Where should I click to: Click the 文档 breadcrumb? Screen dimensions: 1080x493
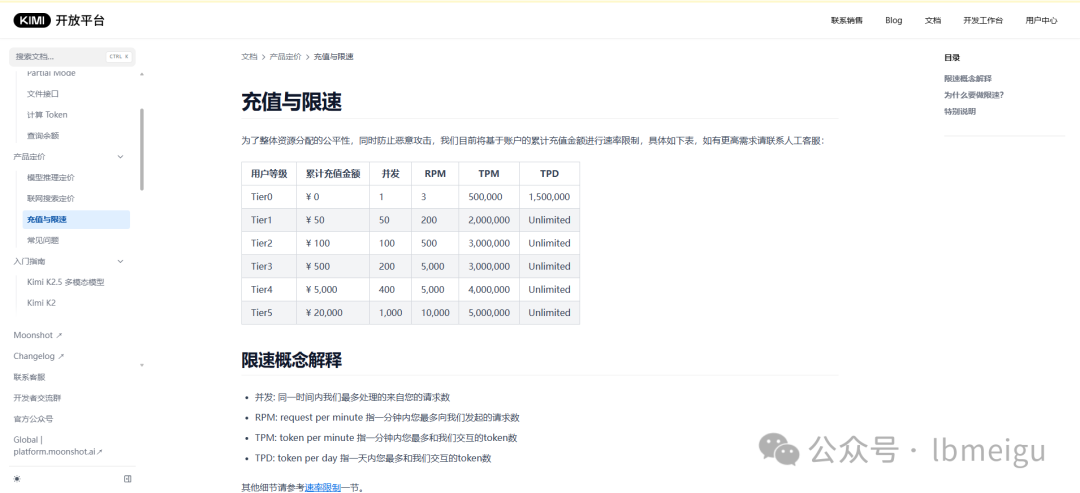point(249,56)
